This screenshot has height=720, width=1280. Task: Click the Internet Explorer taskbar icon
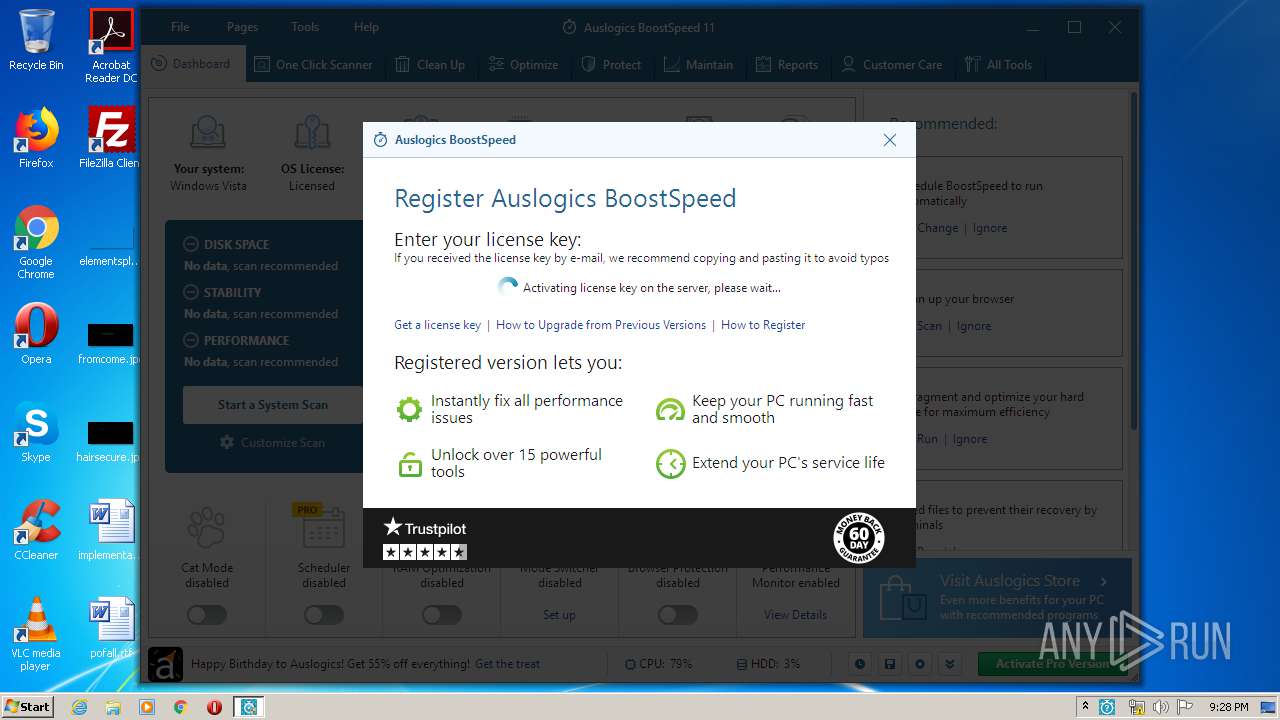(80, 706)
